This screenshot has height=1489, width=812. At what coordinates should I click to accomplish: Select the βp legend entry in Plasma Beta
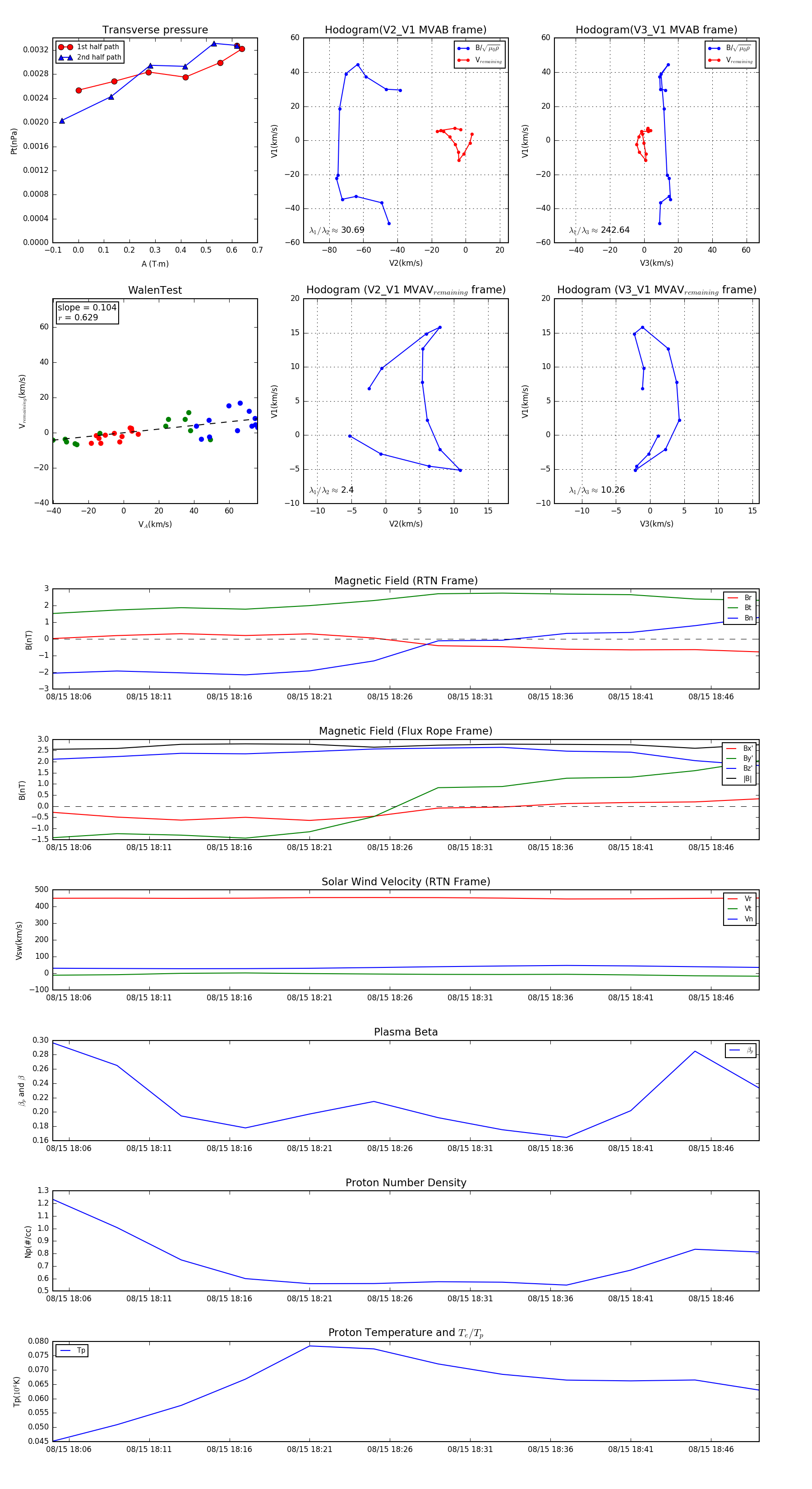pyautogui.click(x=741, y=1050)
